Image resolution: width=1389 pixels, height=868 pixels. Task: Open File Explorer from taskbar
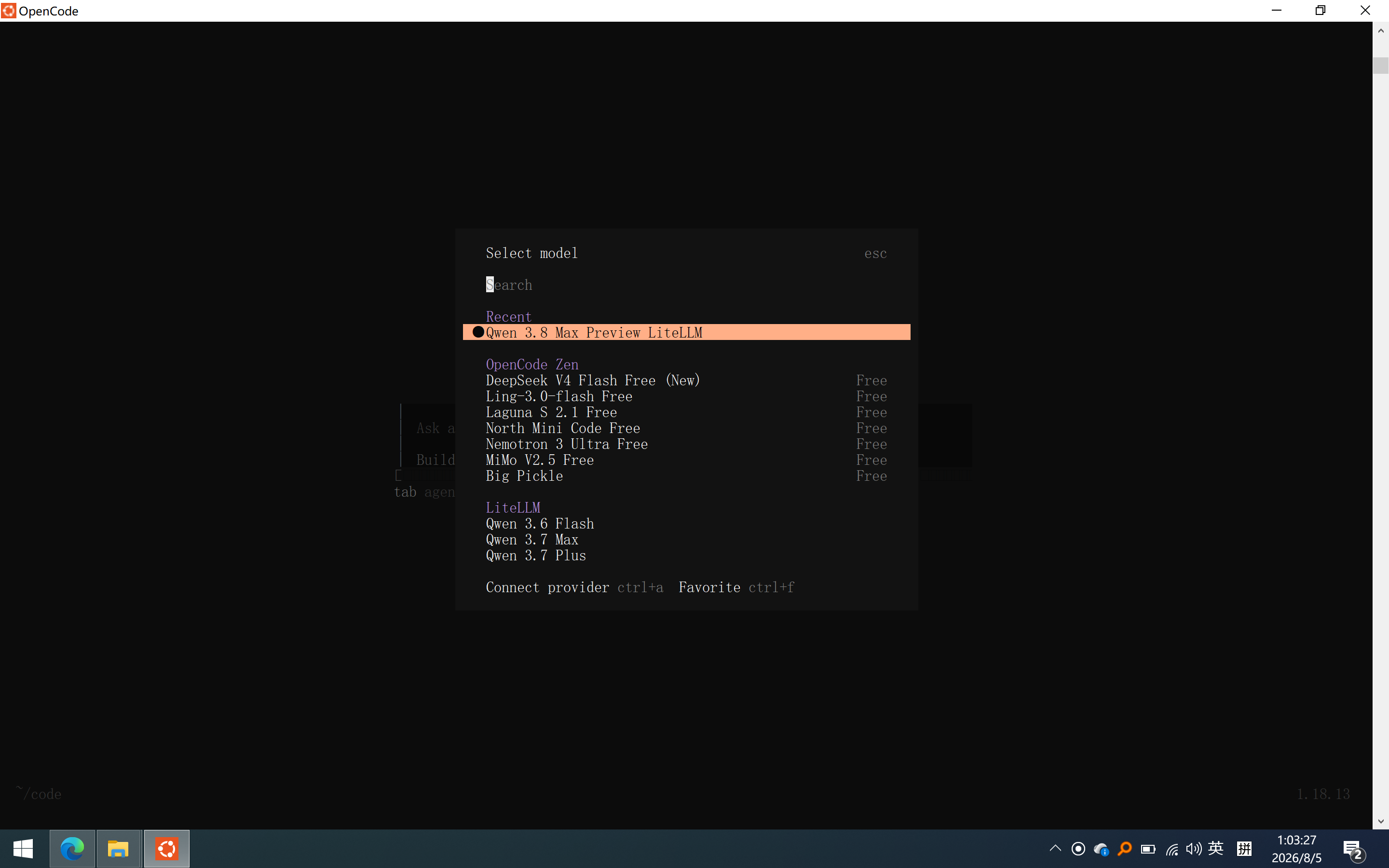[x=118, y=849]
